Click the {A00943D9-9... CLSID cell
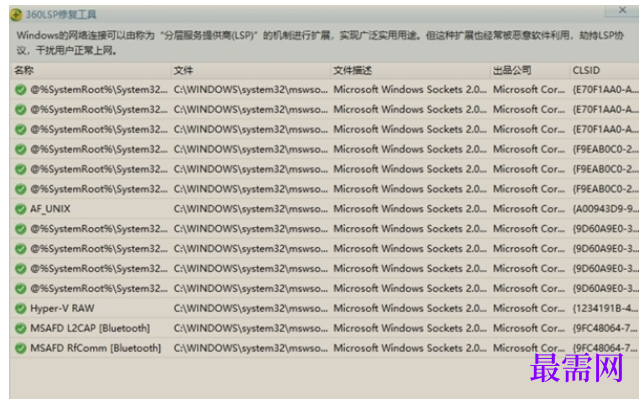Screen dimensions: 642x399 (605, 209)
